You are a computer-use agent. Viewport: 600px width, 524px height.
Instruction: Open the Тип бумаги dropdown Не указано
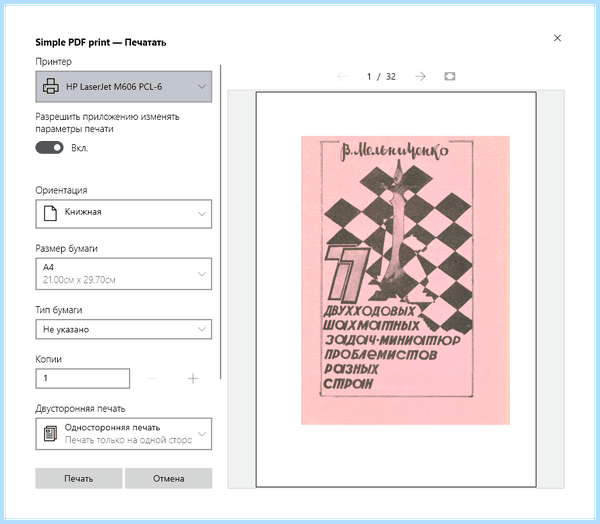click(124, 329)
